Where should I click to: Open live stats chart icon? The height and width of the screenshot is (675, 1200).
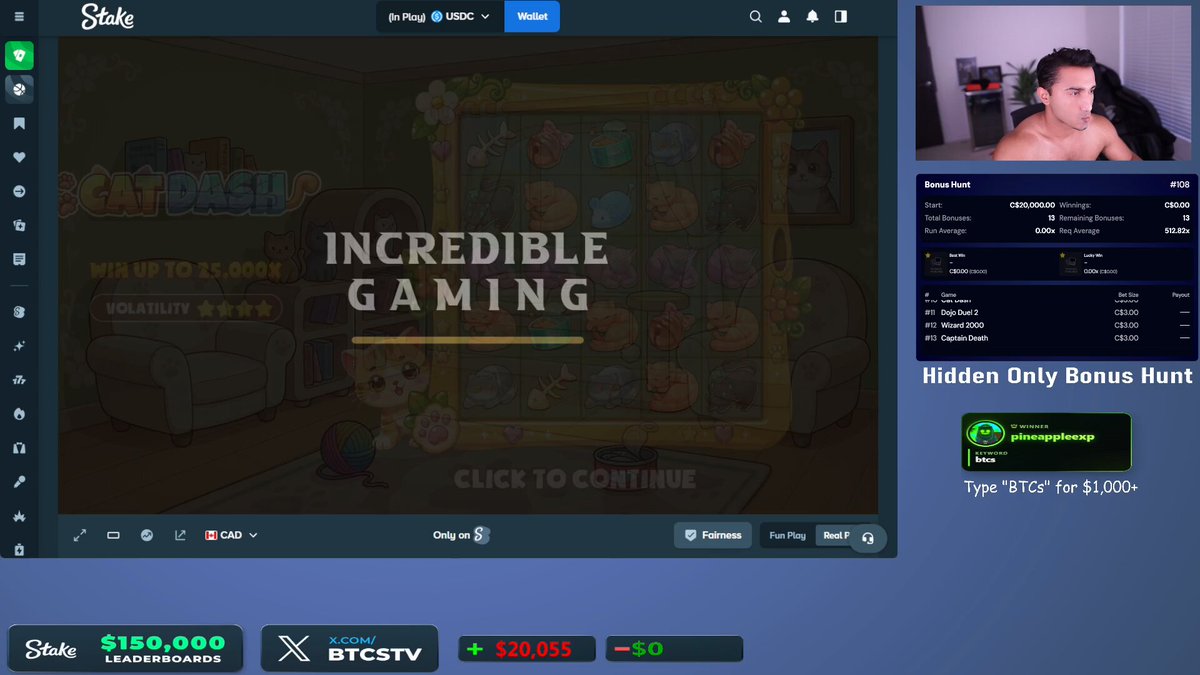(x=147, y=535)
